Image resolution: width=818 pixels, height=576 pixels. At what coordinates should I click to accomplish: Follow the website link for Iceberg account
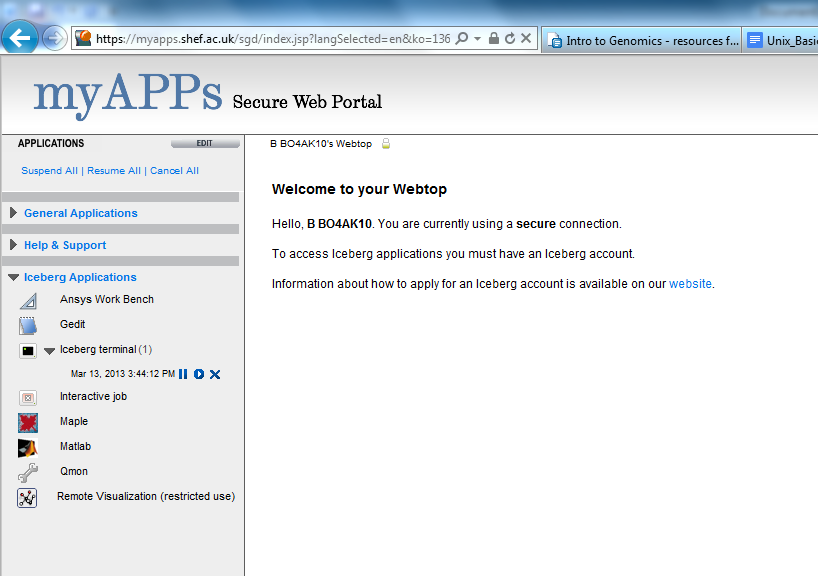(690, 284)
